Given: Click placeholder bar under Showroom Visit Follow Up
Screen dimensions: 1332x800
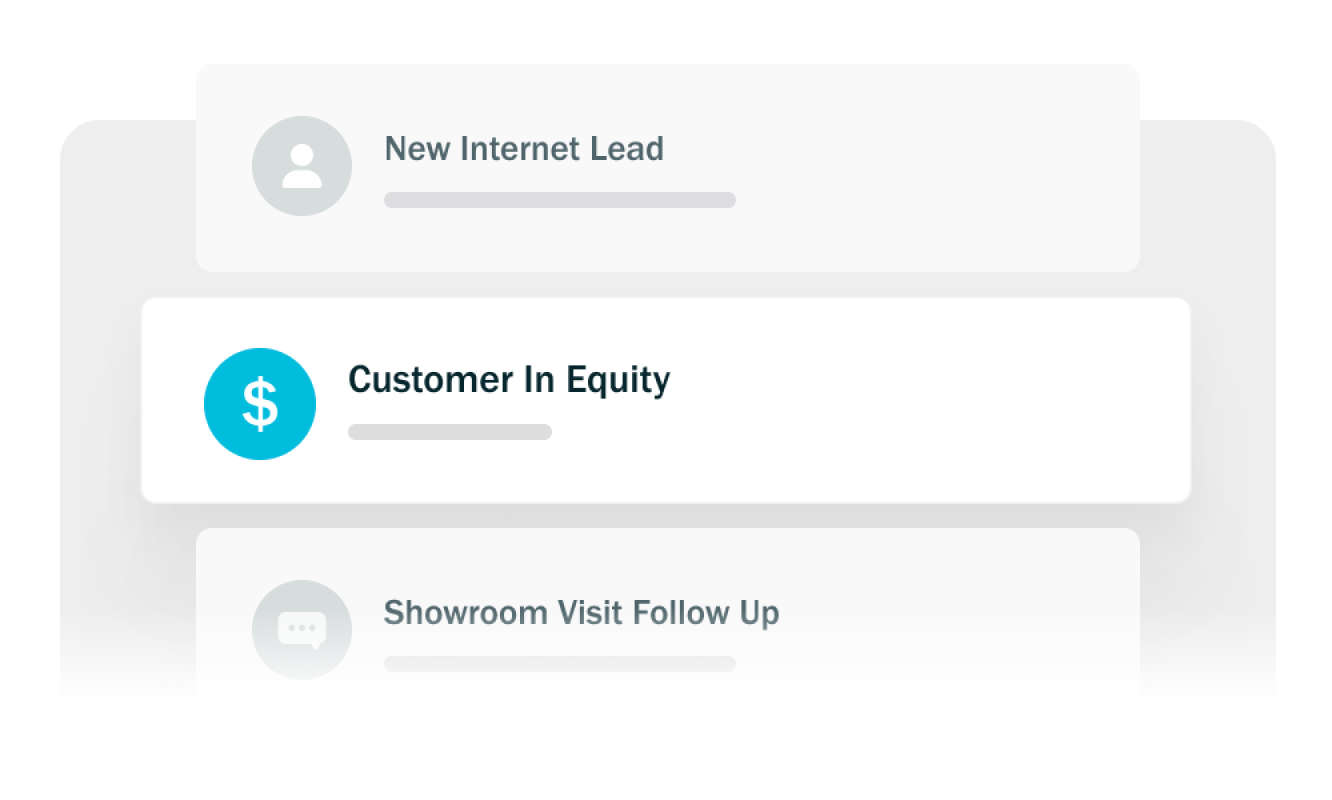Looking at the screenshot, I should (559, 664).
